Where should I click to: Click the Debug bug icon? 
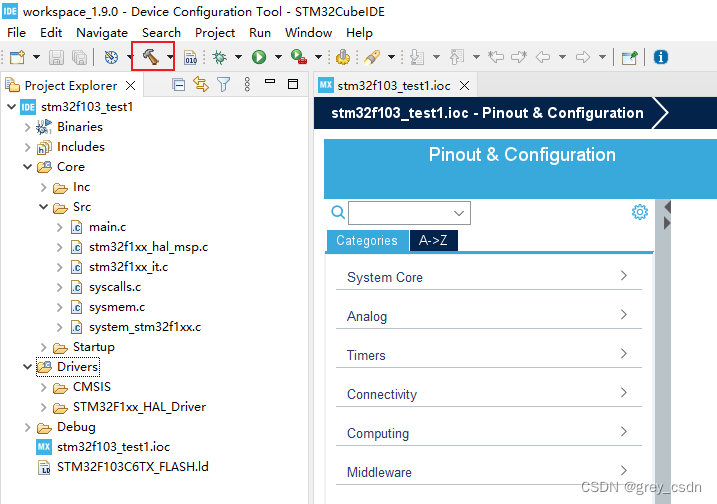[220, 57]
